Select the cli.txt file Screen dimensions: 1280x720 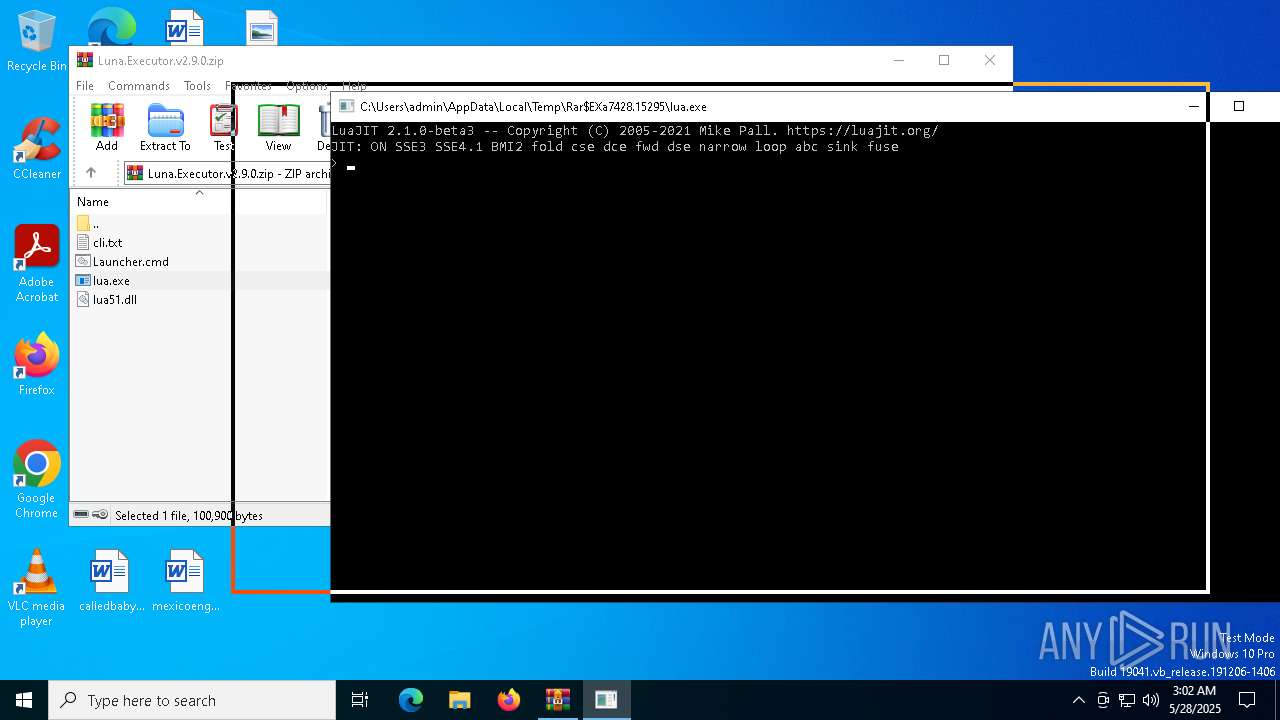point(107,243)
